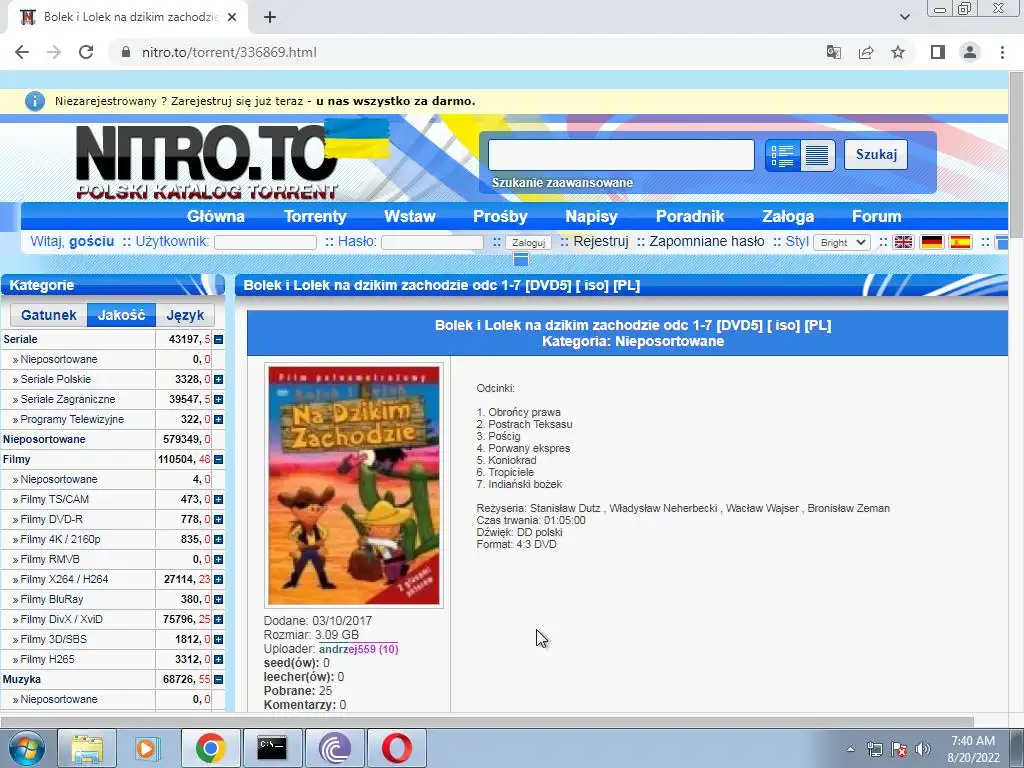Screen dimensions: 1024x768
Task: Open the BitTorrent client taskbar icon
Action: [334, 748]
